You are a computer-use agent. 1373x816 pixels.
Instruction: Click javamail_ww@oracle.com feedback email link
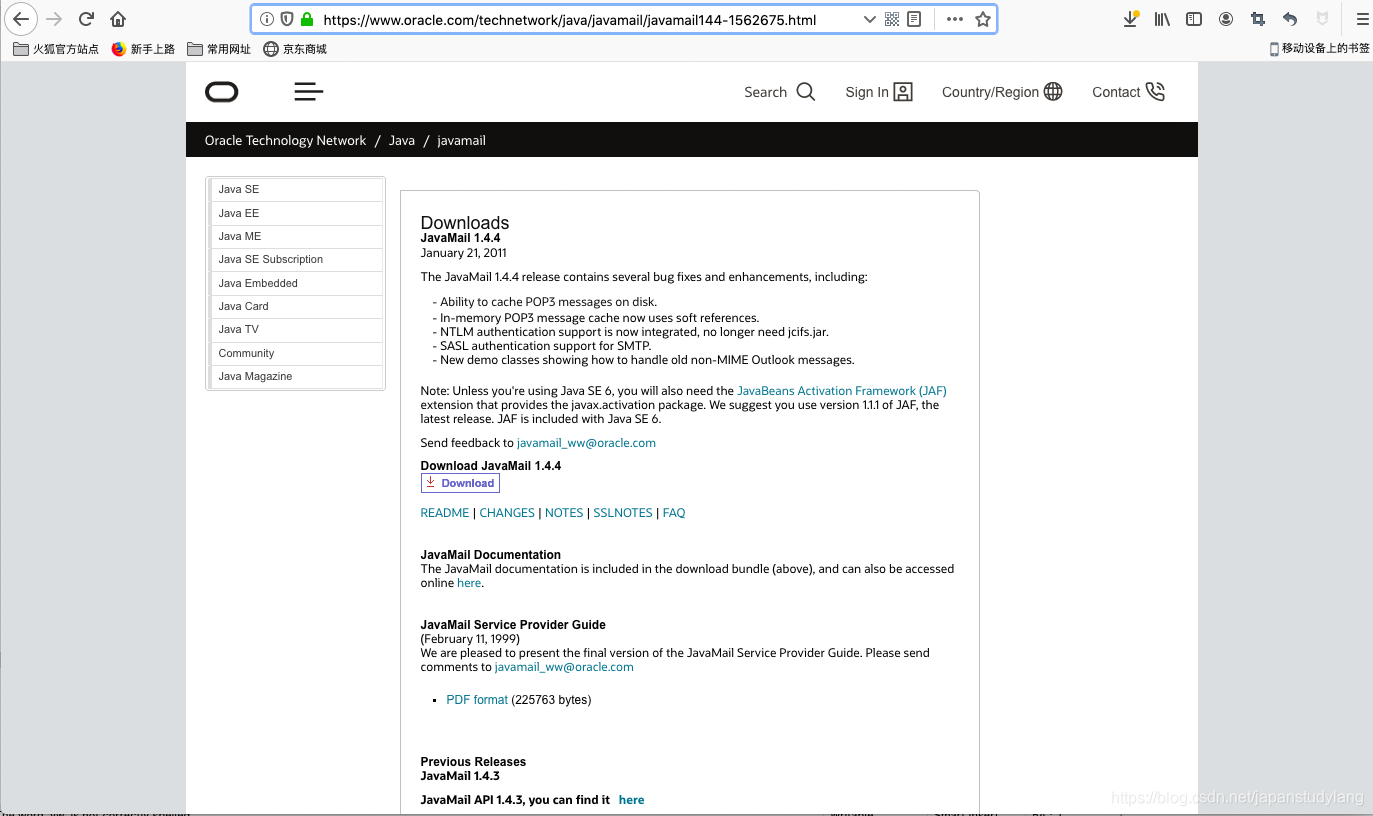click(586, 443)
